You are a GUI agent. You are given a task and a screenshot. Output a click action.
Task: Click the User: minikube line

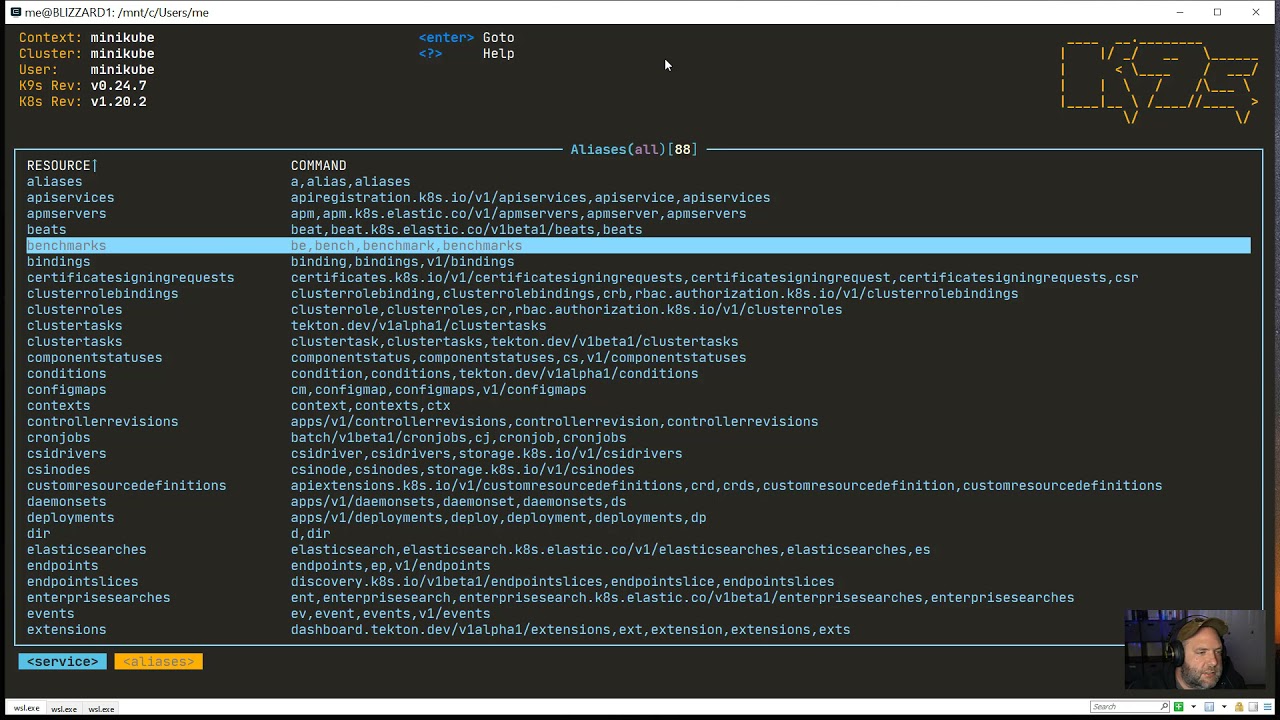(x=87, y=69)
